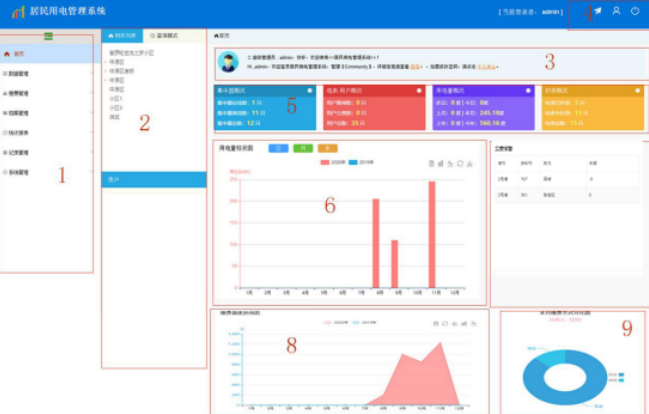The width and height of the screenshot is (649, 414).
Task: Click last toolbox icon on the area chart
Action: coord(474,323)
